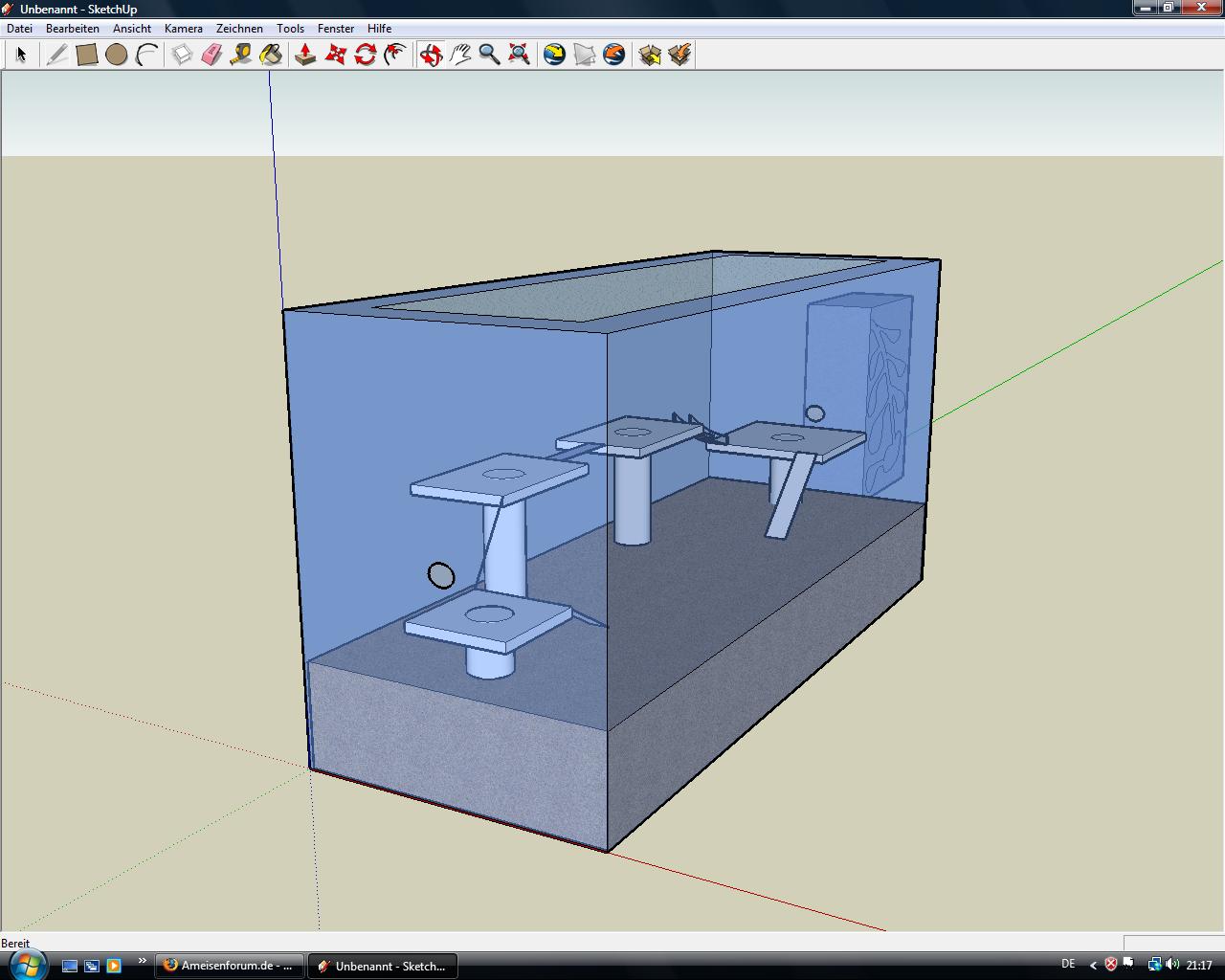Choose the Paint Bucket tool
The height and width of the screenshot is (980, 1225).
[x=271, y=55]
